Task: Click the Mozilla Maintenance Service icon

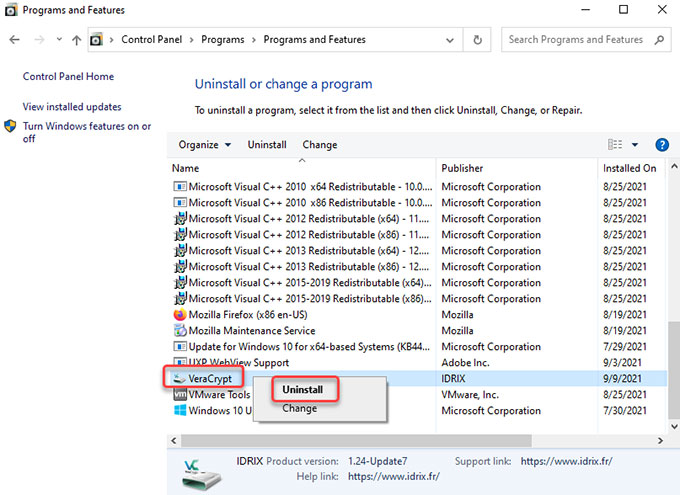Action: [x=180, y=331]
